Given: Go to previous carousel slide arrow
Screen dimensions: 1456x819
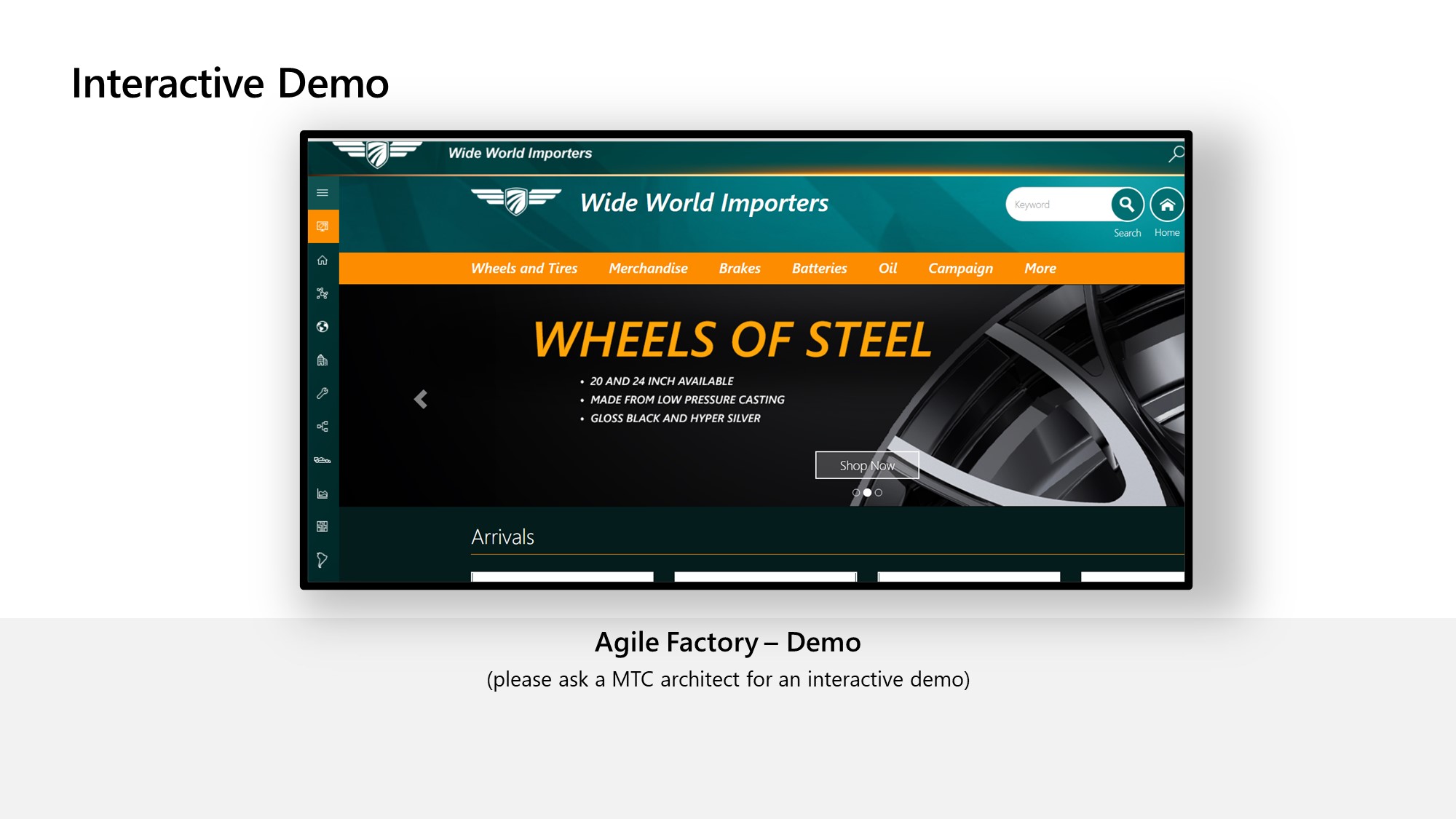Looking at the screenshot, I should pos(421,399).
